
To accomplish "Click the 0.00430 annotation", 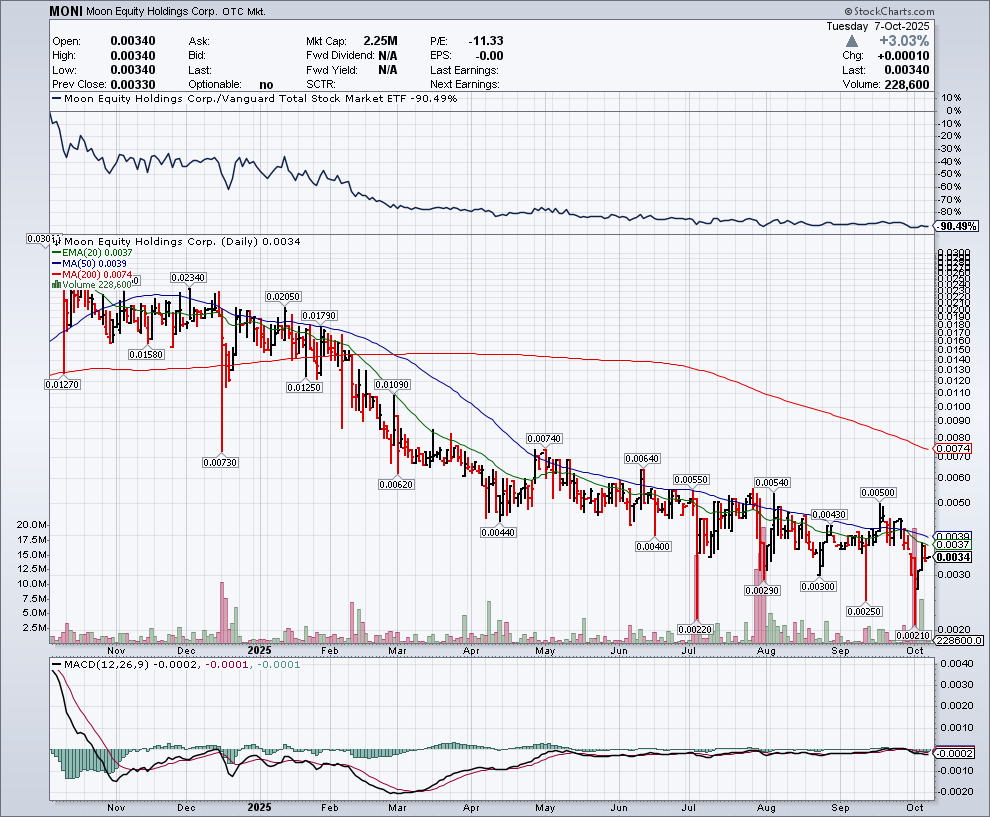I will click(829, 515).
